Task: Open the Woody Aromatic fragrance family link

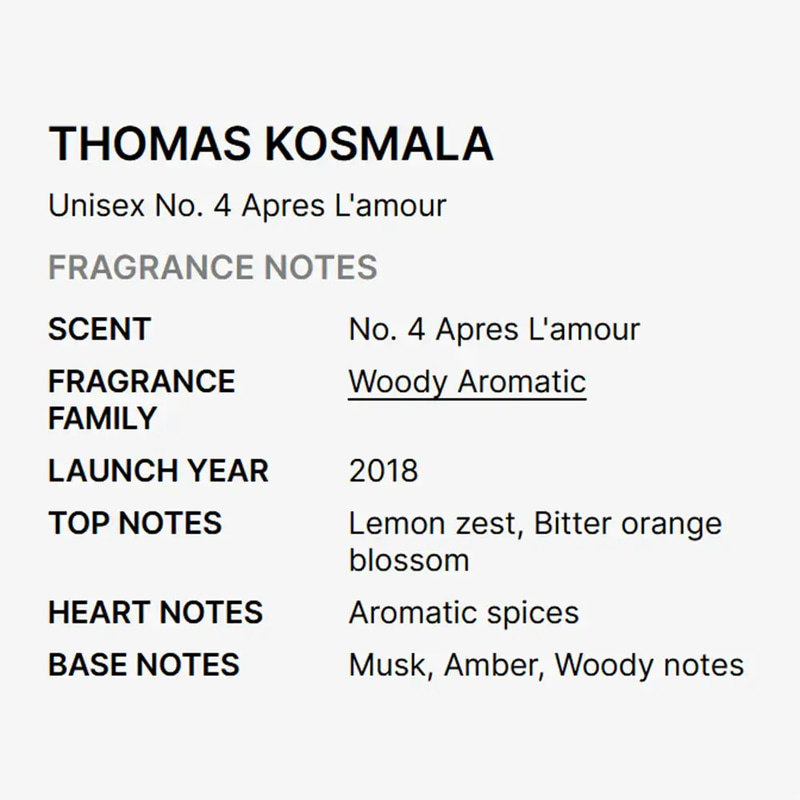Action: click(467, 382)
